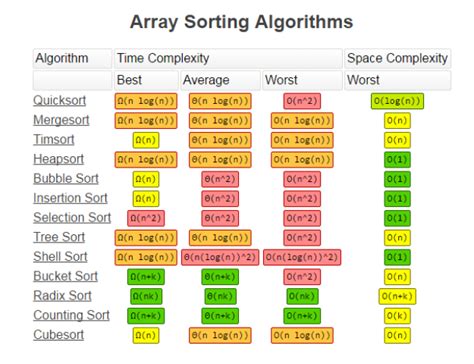This screenshot has width=474, height=364.
Task: Click the Selection Sort link
Action: click(72, 218)
